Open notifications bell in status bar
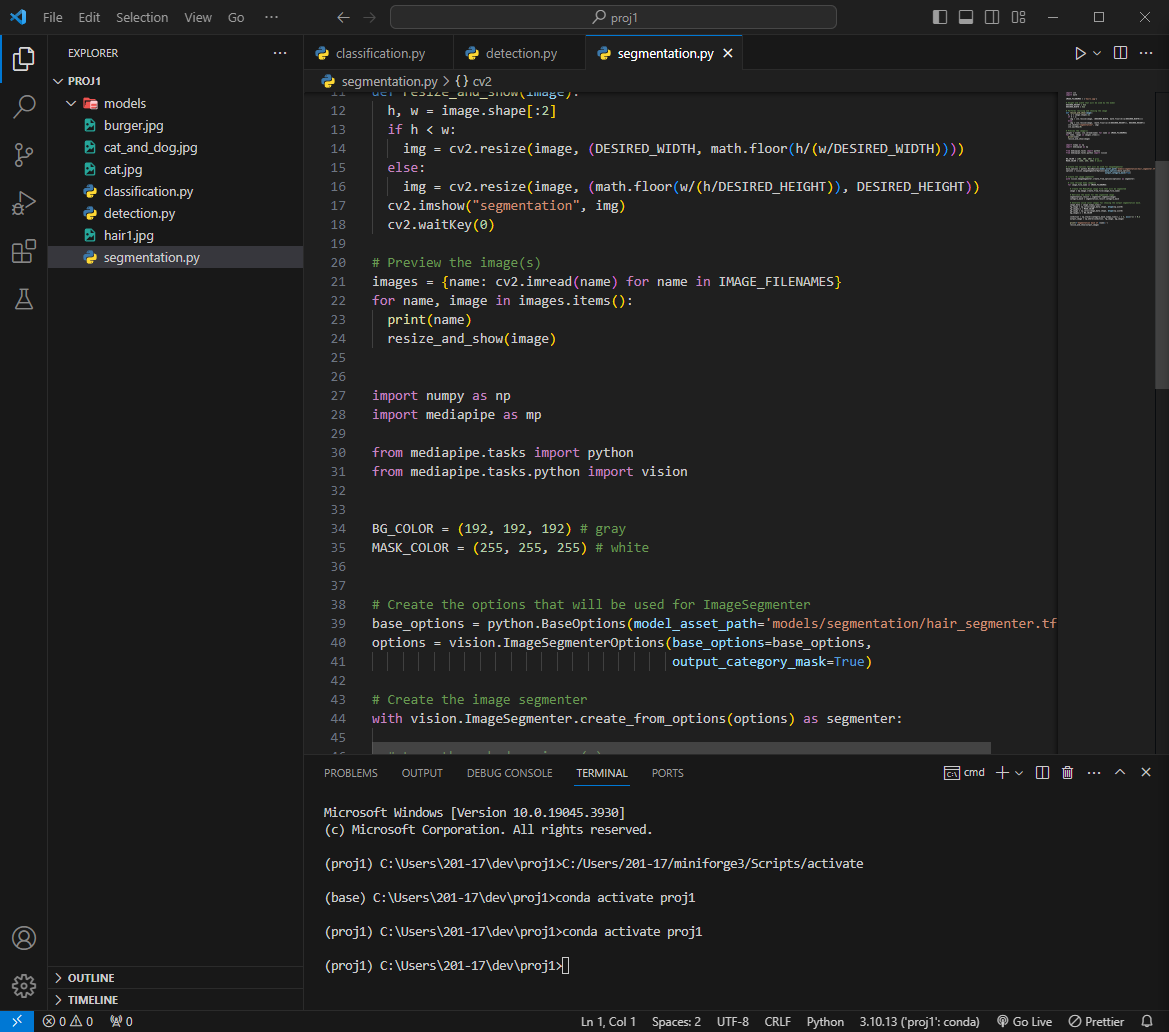Screen dimensions: 1169x1032 point(1147,1022)
